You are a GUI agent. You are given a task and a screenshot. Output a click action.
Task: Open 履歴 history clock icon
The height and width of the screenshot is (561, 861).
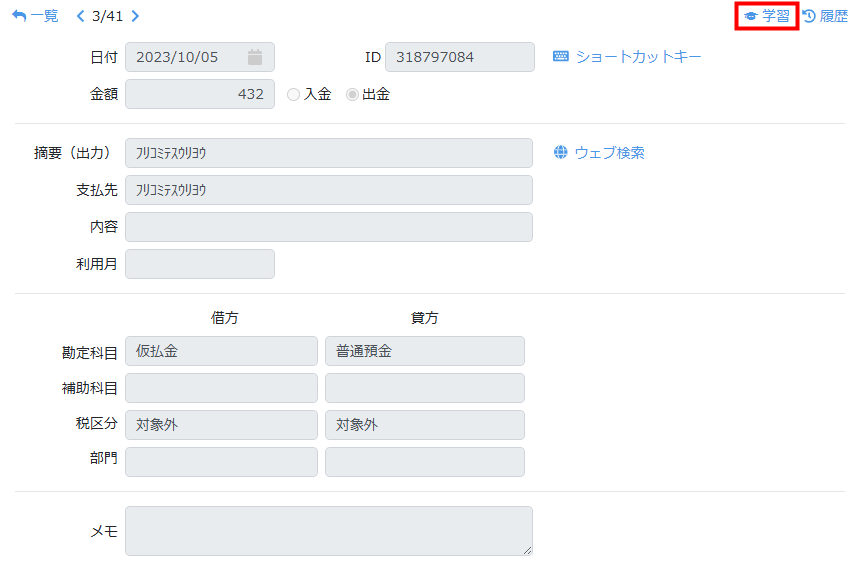(809, 16)
